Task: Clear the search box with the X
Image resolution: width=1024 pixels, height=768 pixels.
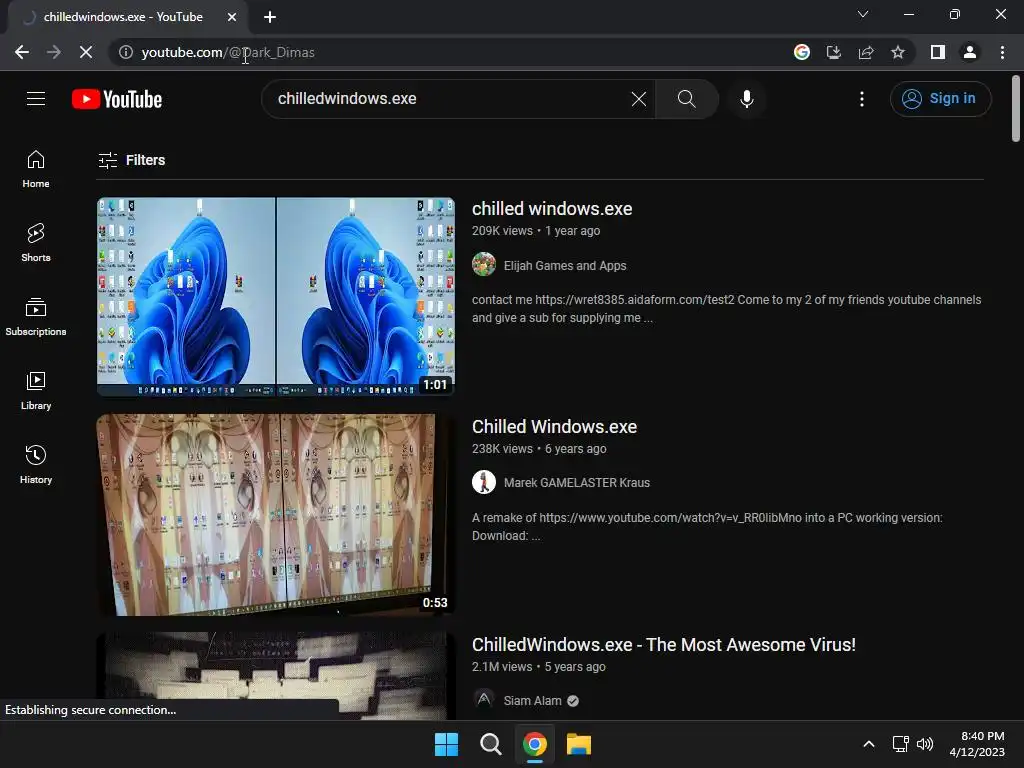Action: tap(639, 99)
